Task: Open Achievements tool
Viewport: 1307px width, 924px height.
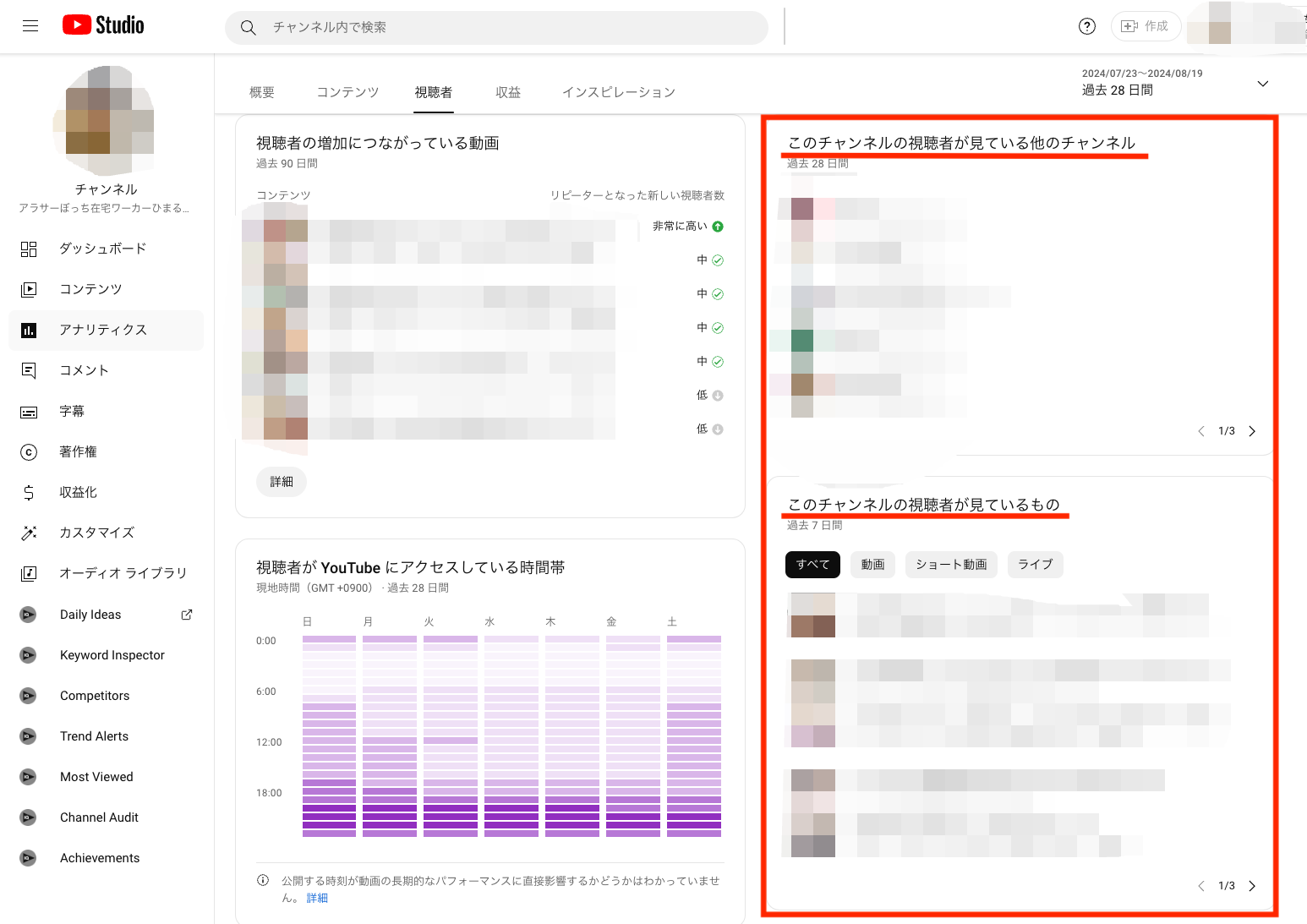Action: point(106,858)
